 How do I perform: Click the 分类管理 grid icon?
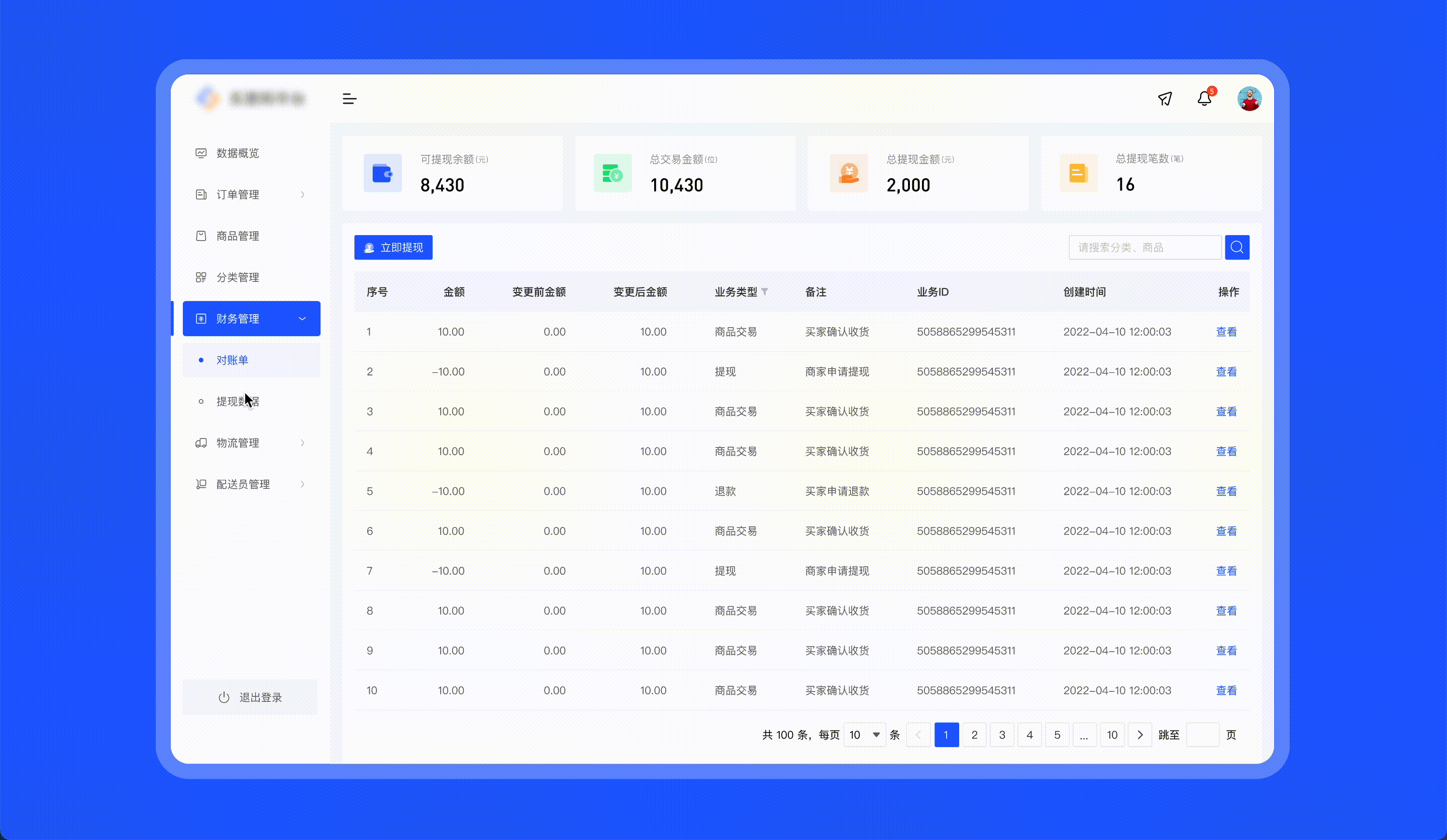tap(201, 277)
